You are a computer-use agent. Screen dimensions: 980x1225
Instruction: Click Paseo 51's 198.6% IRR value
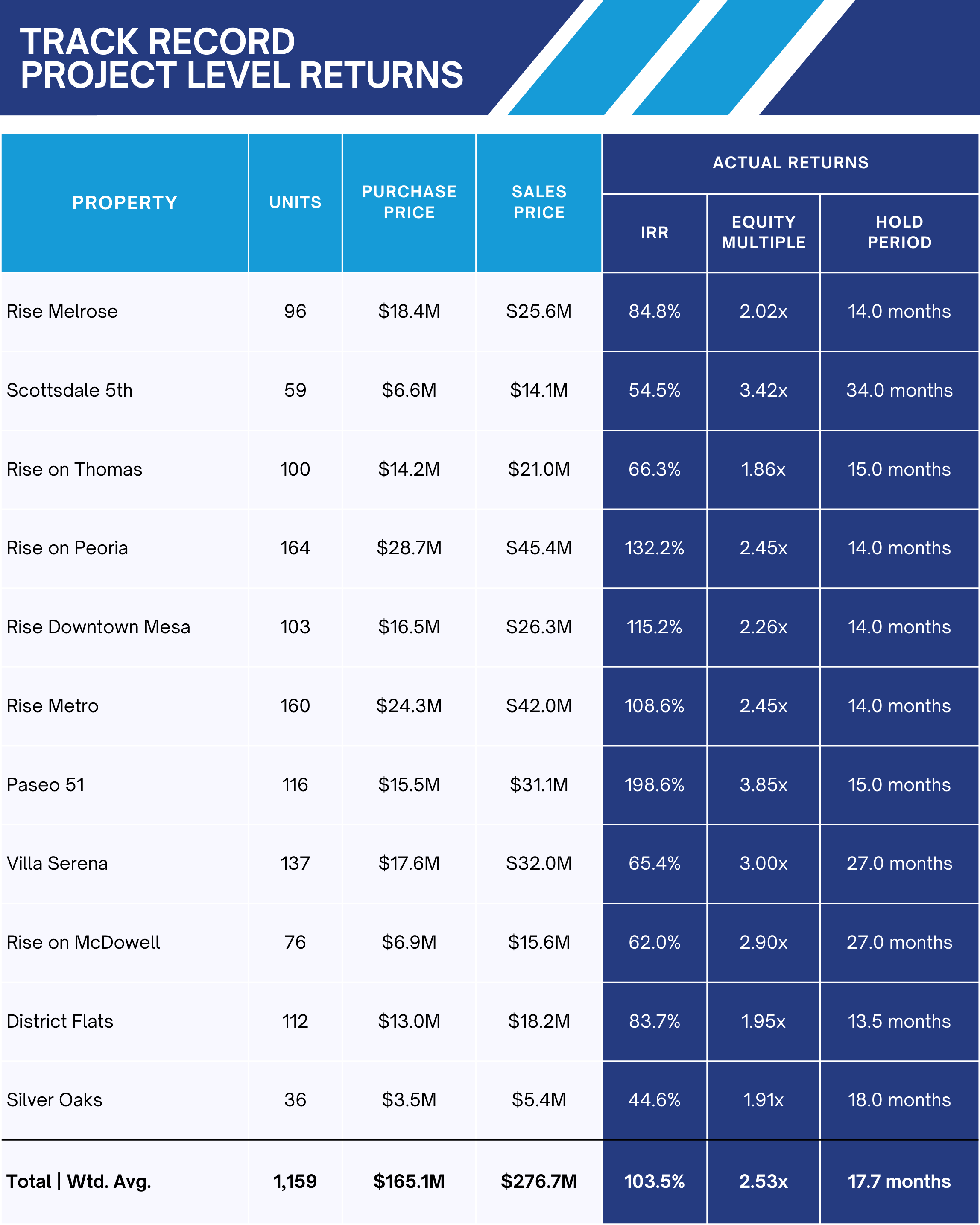(x=655, y=785)
